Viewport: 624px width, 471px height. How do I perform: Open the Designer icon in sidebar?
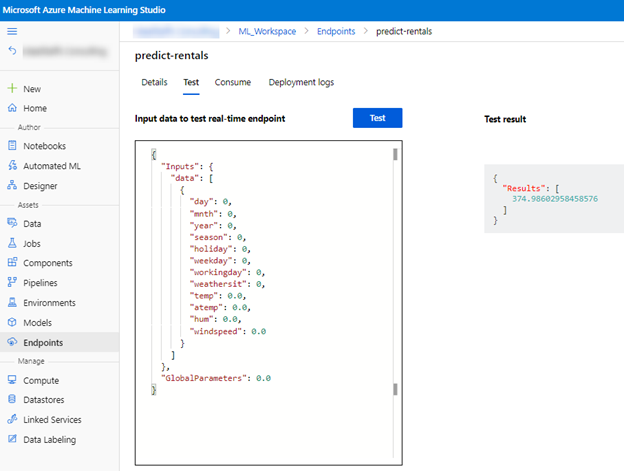[x=12, y=185]
